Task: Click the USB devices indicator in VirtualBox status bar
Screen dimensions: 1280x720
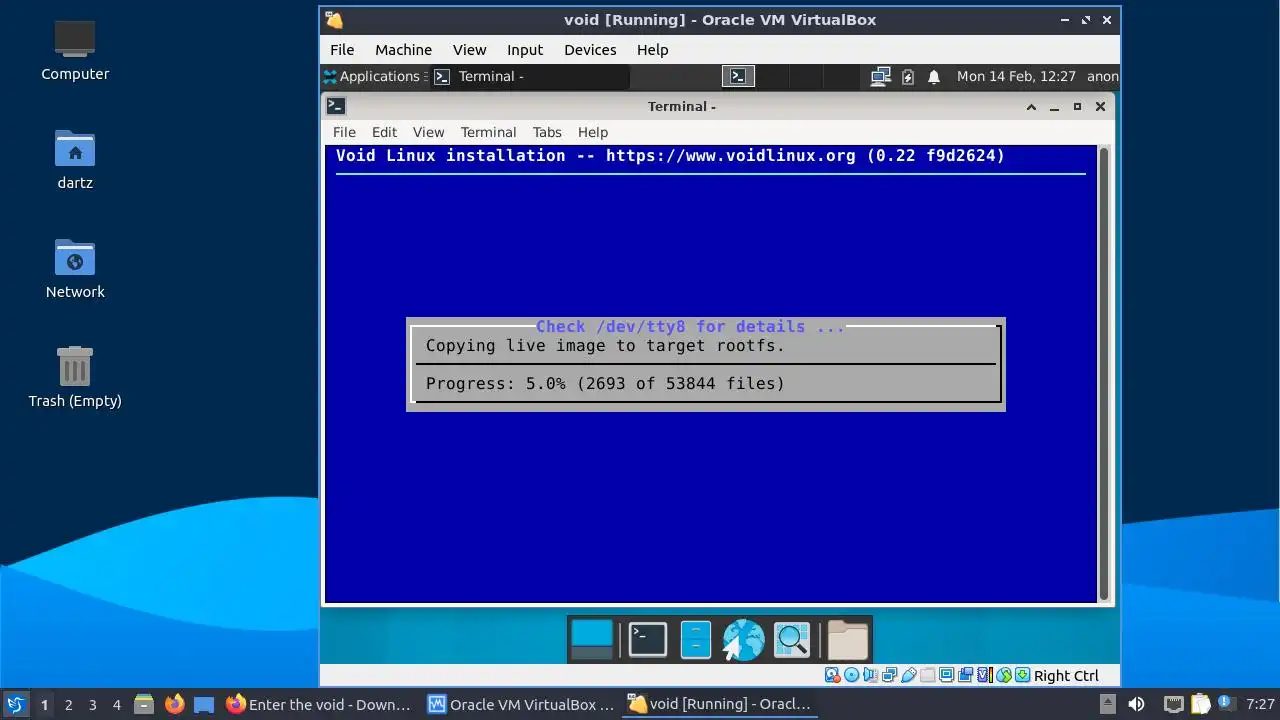Action: pos(909,676)
